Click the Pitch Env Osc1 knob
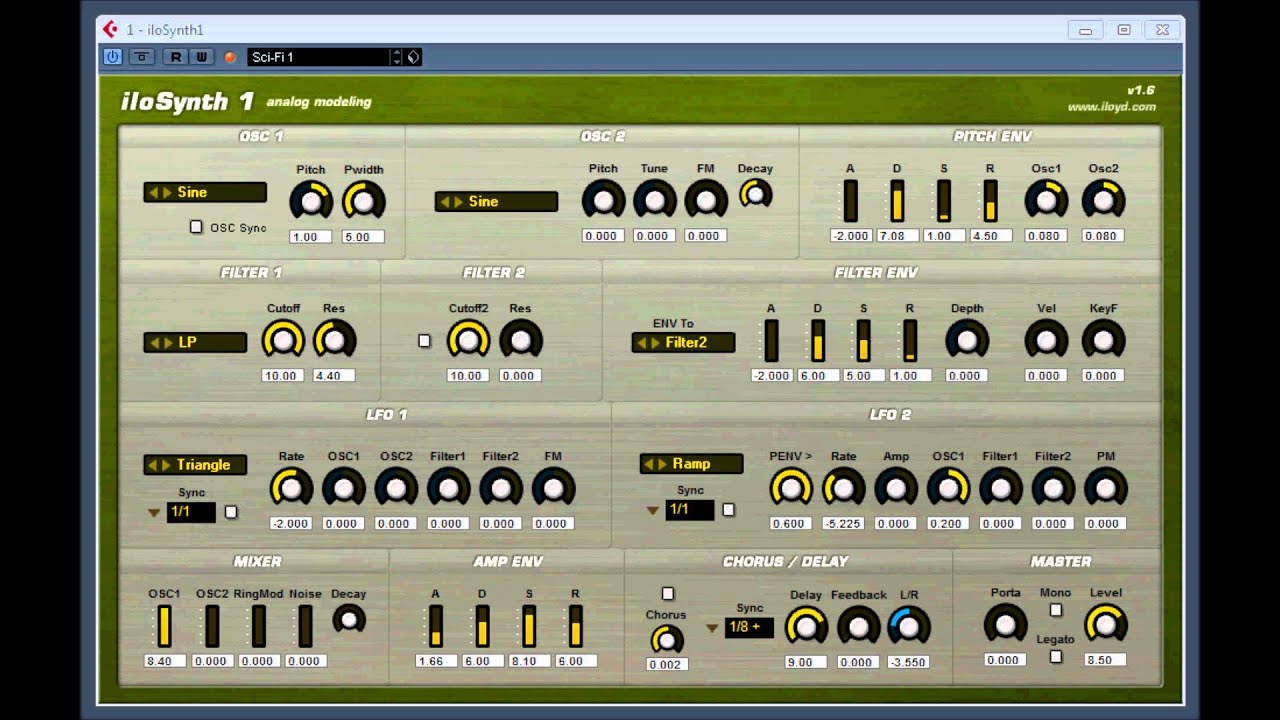 [x=1046, y=201]
